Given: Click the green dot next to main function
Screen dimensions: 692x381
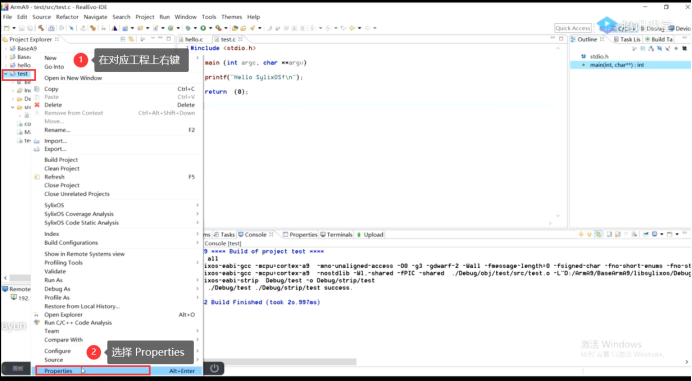Looking at the screenshot, I should click(x=584, y=65).
